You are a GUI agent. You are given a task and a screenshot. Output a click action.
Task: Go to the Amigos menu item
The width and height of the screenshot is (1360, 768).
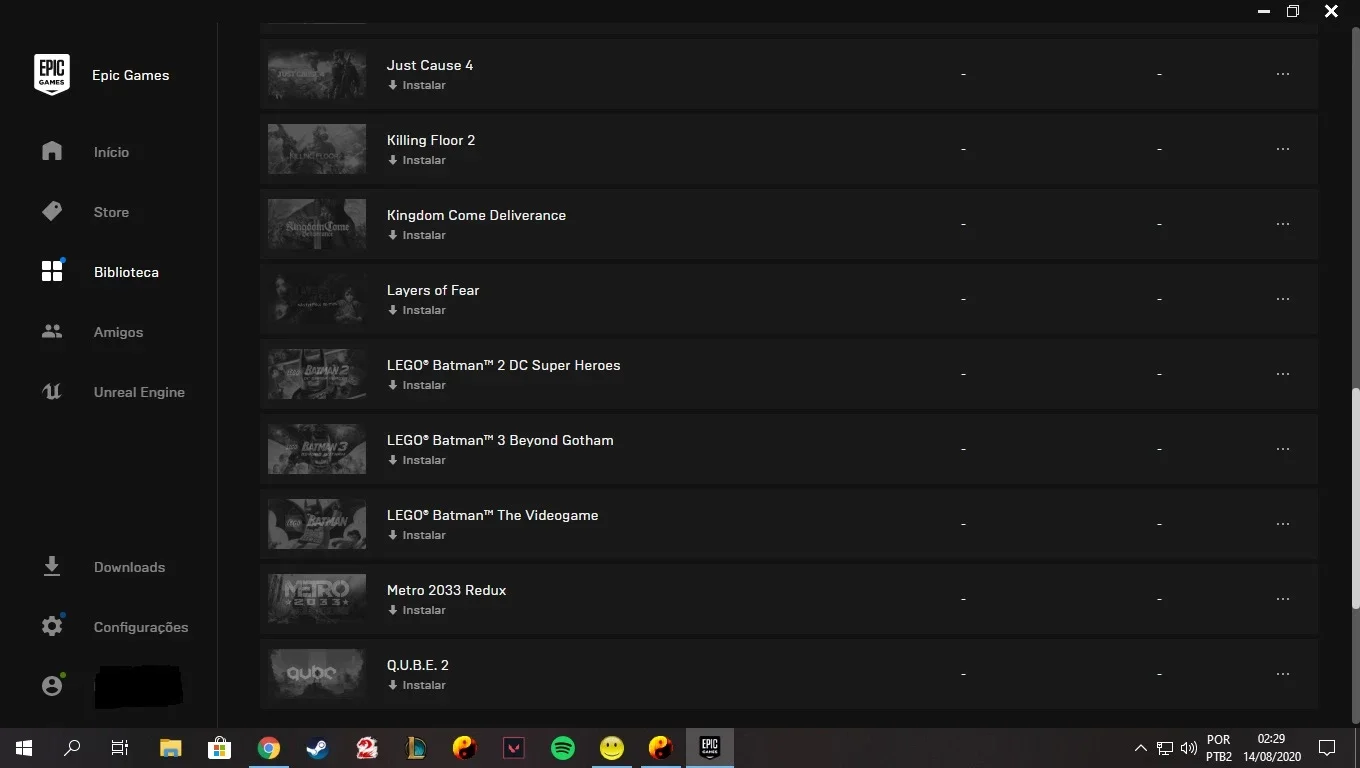pyautogui.click(x=118, y=332)
